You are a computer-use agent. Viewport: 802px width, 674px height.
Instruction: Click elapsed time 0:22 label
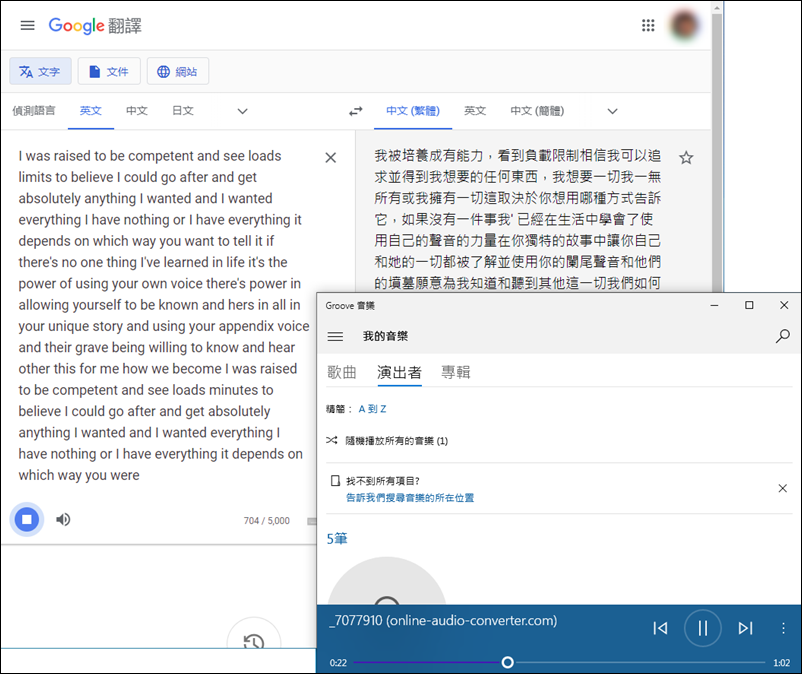[338, 663]
